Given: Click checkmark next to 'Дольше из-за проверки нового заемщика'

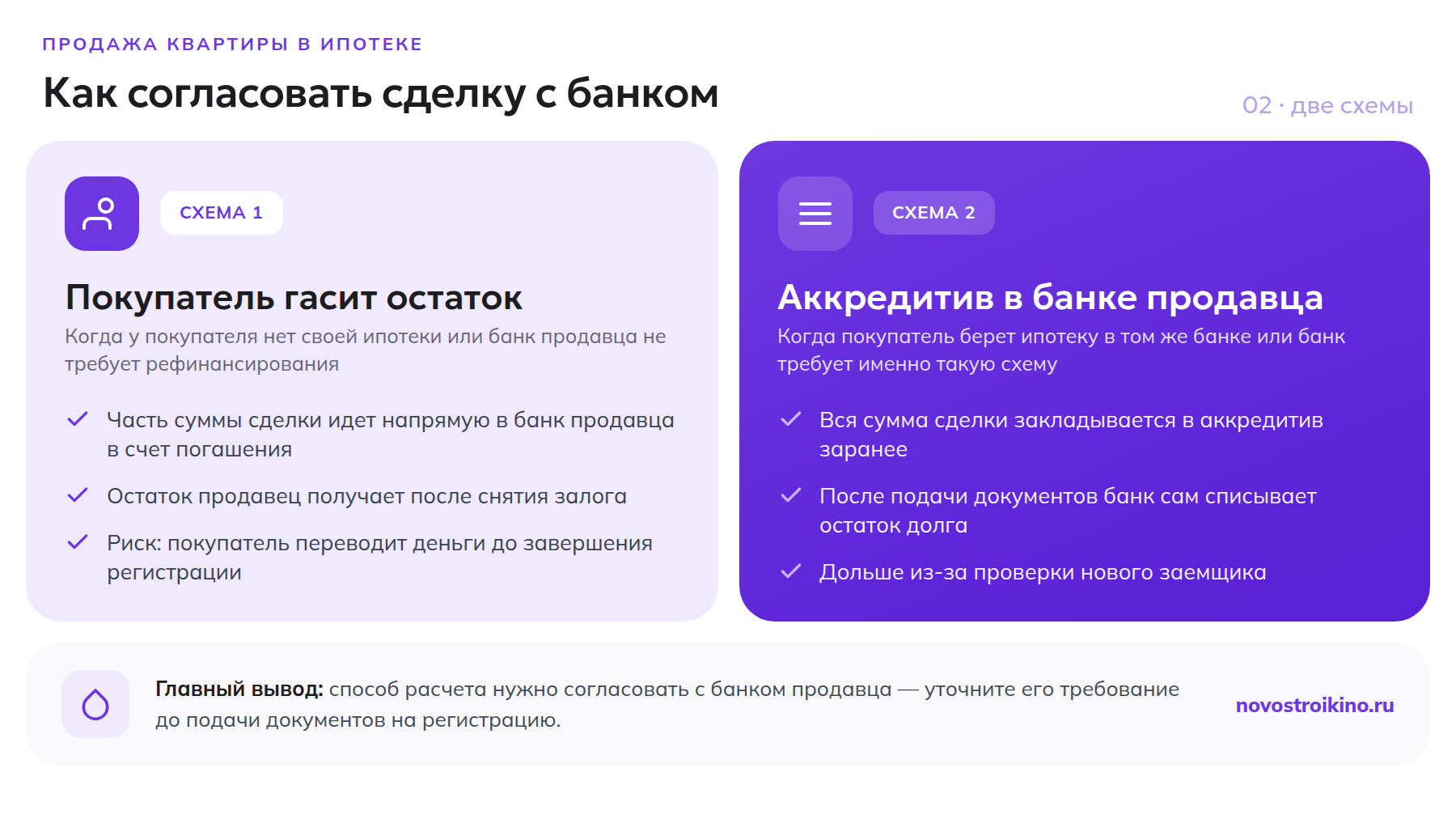Looking at the screenshot, I should (x=791, y=571).
